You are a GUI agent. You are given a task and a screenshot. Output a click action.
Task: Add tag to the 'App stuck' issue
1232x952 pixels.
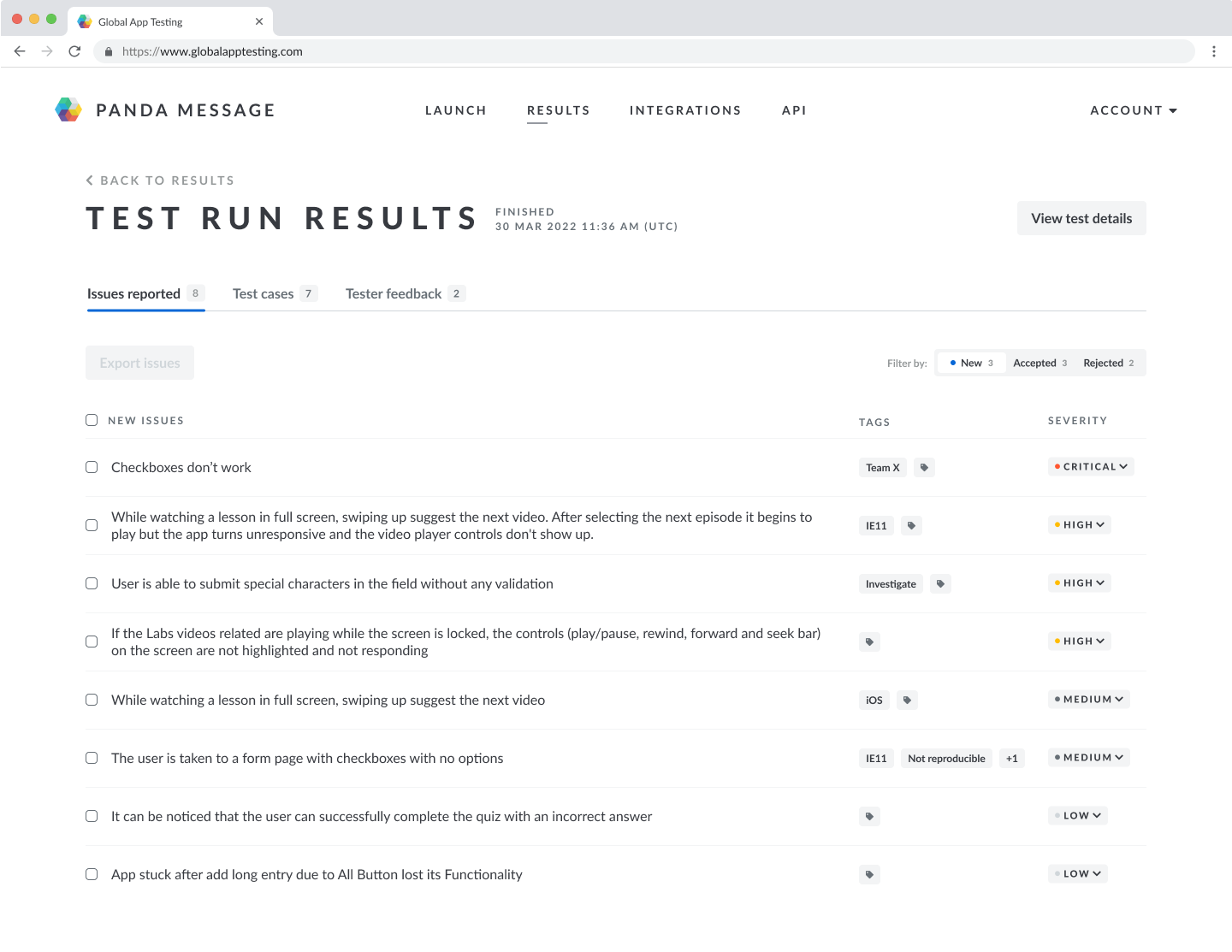point(869,874)
